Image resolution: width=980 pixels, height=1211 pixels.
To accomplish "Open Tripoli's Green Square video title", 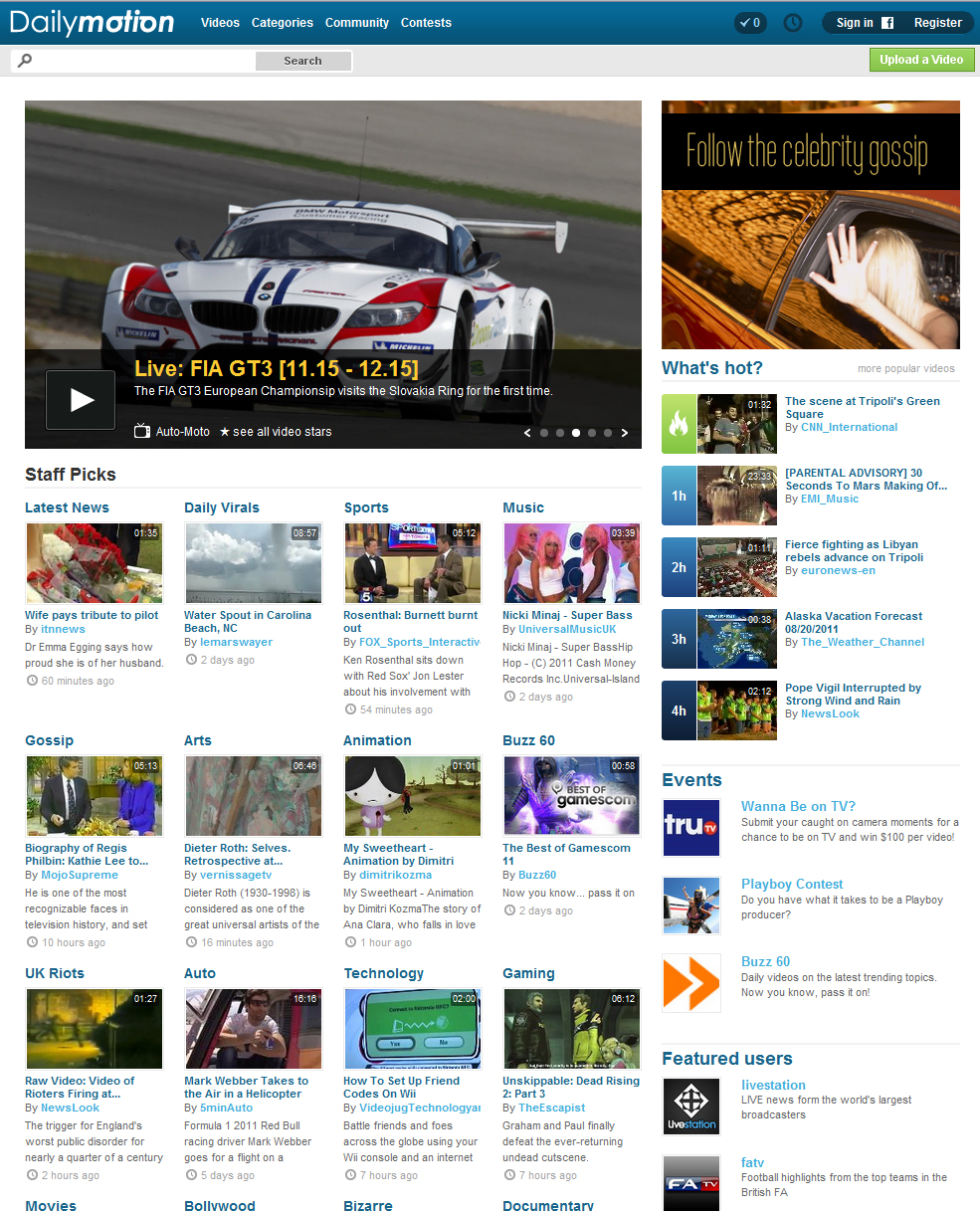I will pos(862,408).
